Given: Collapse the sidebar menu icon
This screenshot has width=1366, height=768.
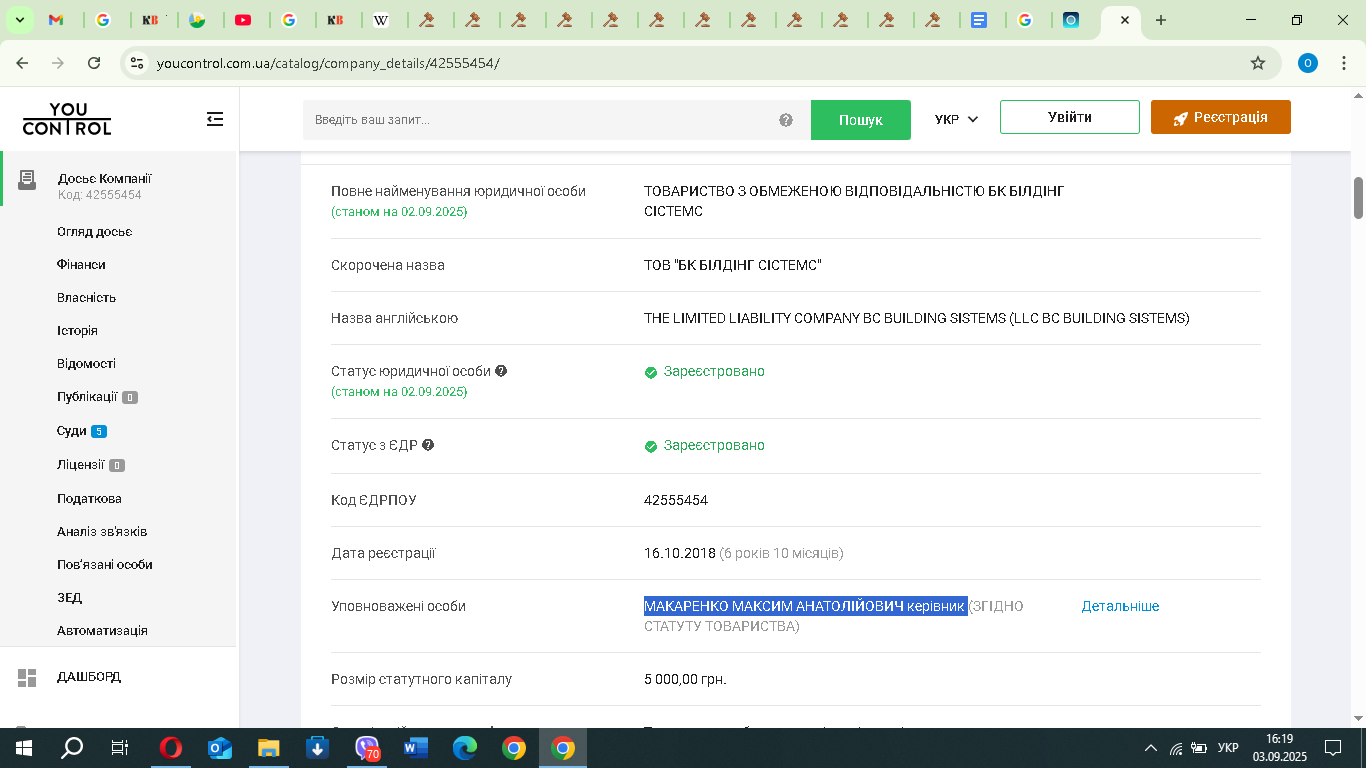Looking at the screenshot, I should (215, 119).
